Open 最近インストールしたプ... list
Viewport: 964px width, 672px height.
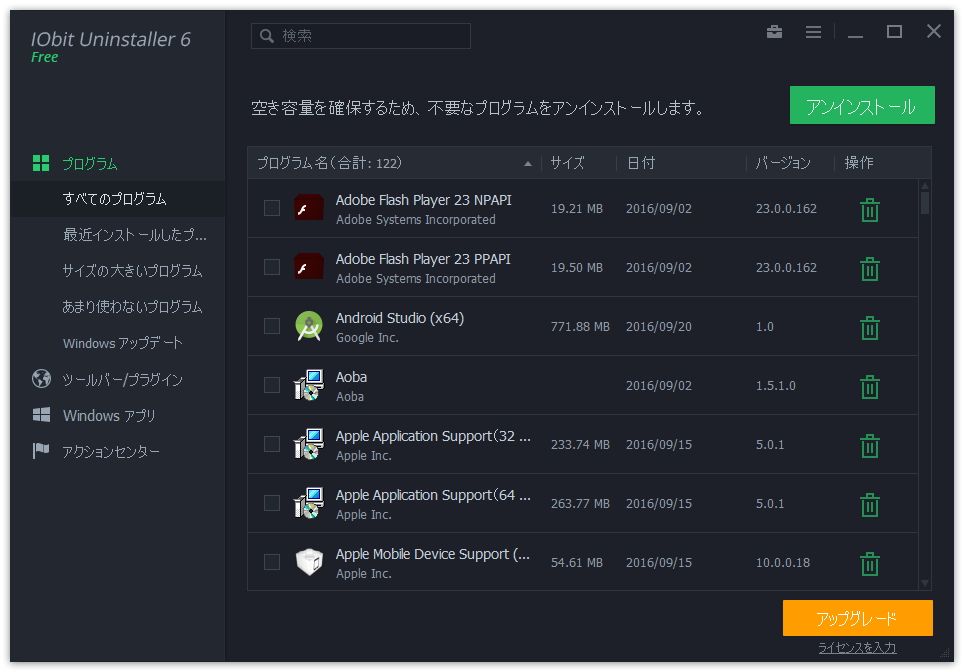pyautogui.click(x=135, y=235)
